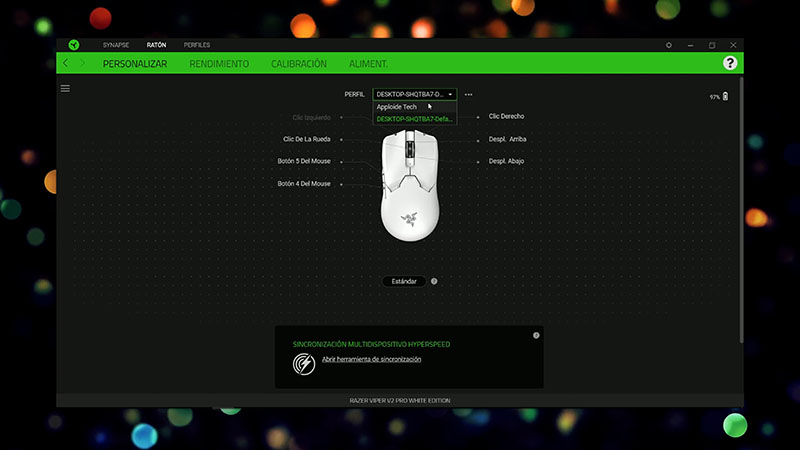The height and width of the screenshot is (450, 800).
Task: Select the Despl. Arriba assignment
Action: (x=507, y=139)
